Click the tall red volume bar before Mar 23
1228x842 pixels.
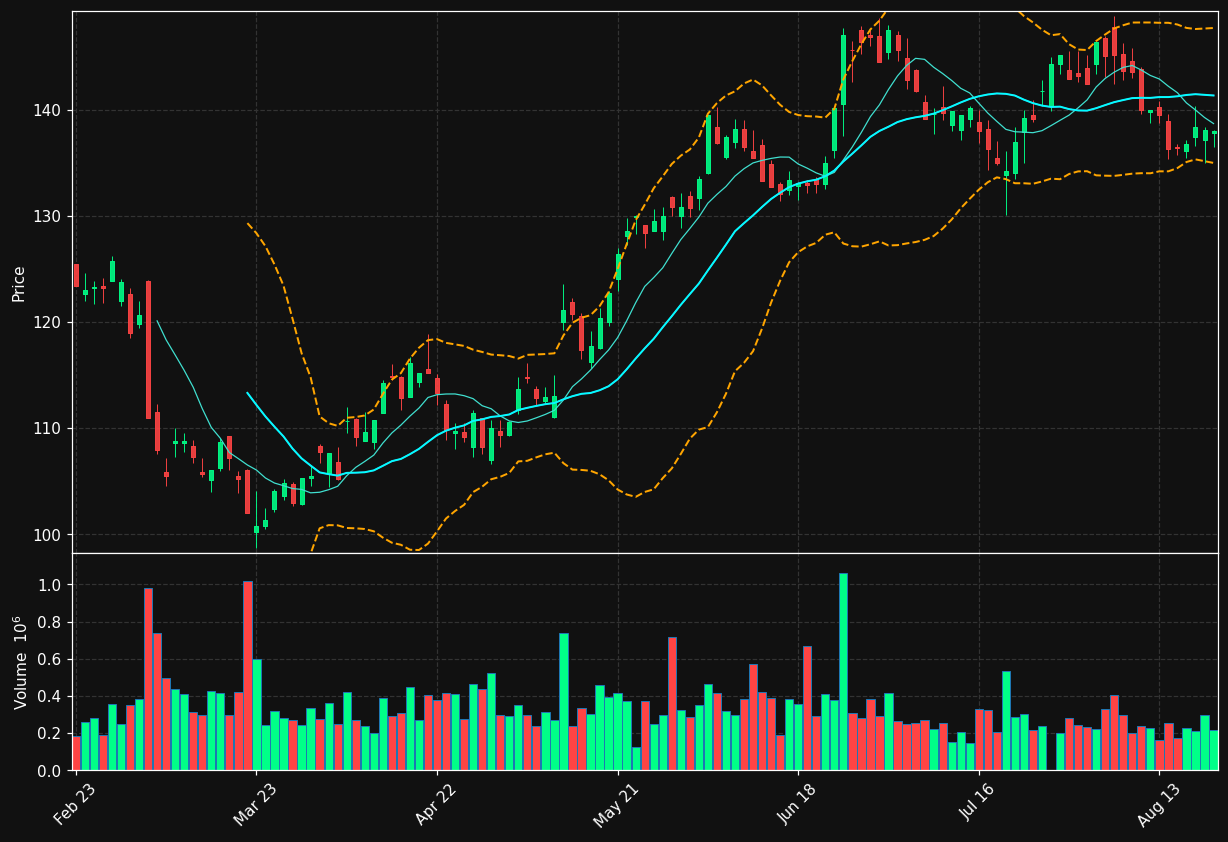(247, 676)
